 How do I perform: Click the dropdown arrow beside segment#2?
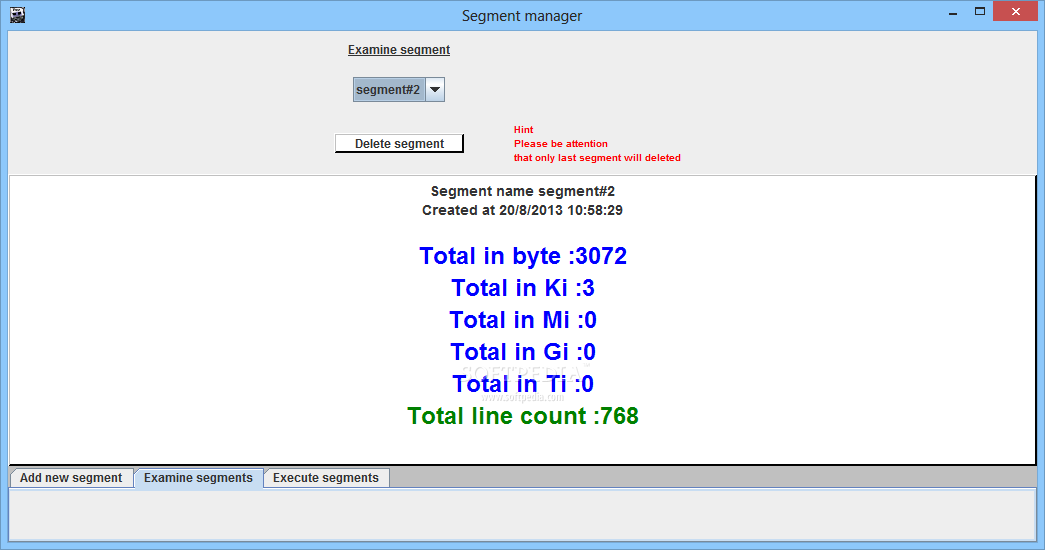[435, 89]
